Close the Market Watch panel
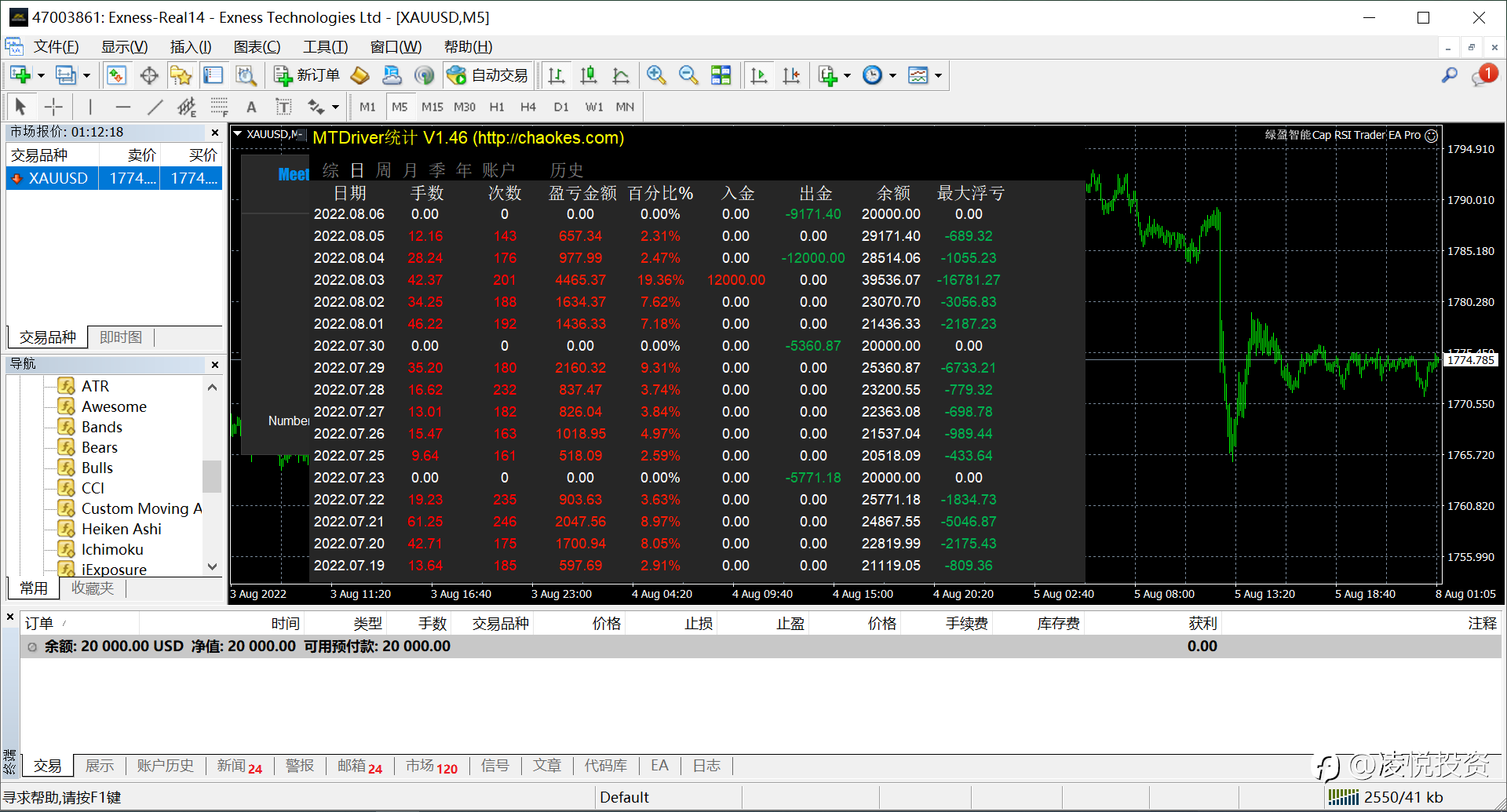1507x812 pixels. [214, 133]
